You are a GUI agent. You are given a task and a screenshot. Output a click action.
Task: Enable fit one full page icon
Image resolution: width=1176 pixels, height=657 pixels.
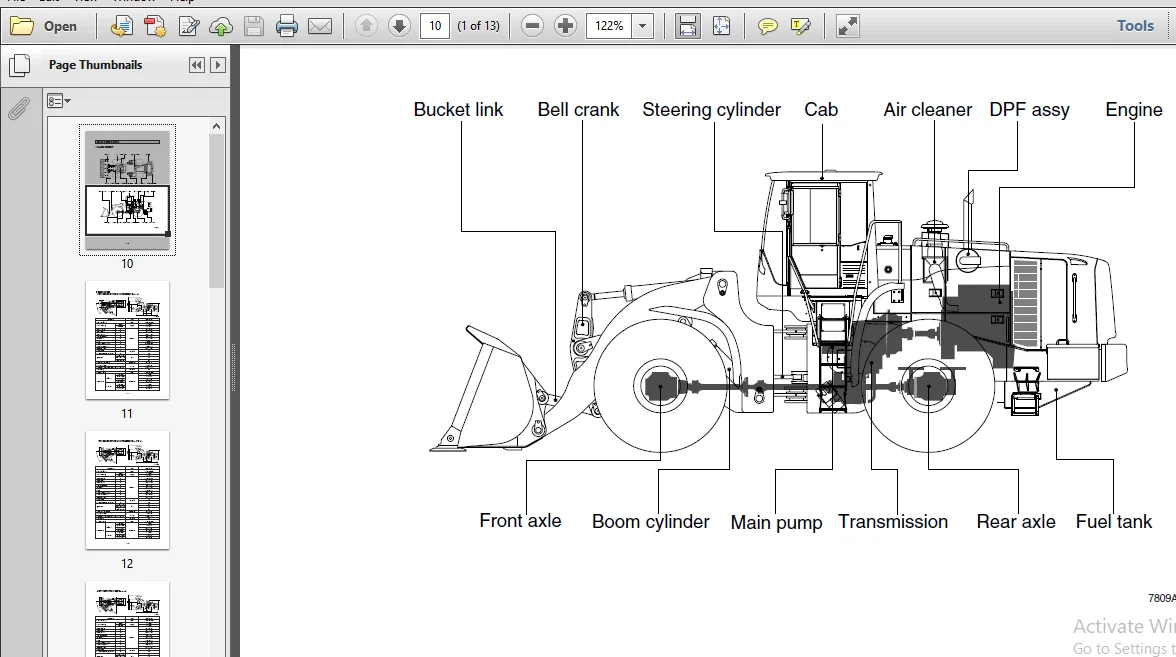(721, 26)
